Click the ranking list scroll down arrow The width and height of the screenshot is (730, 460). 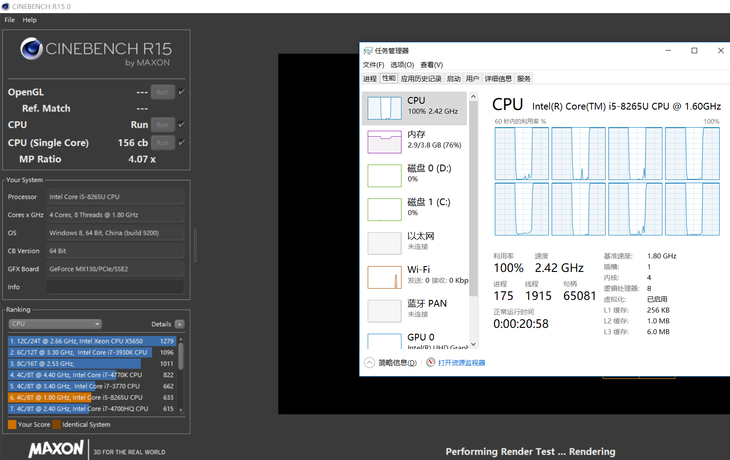coord(181,410)
